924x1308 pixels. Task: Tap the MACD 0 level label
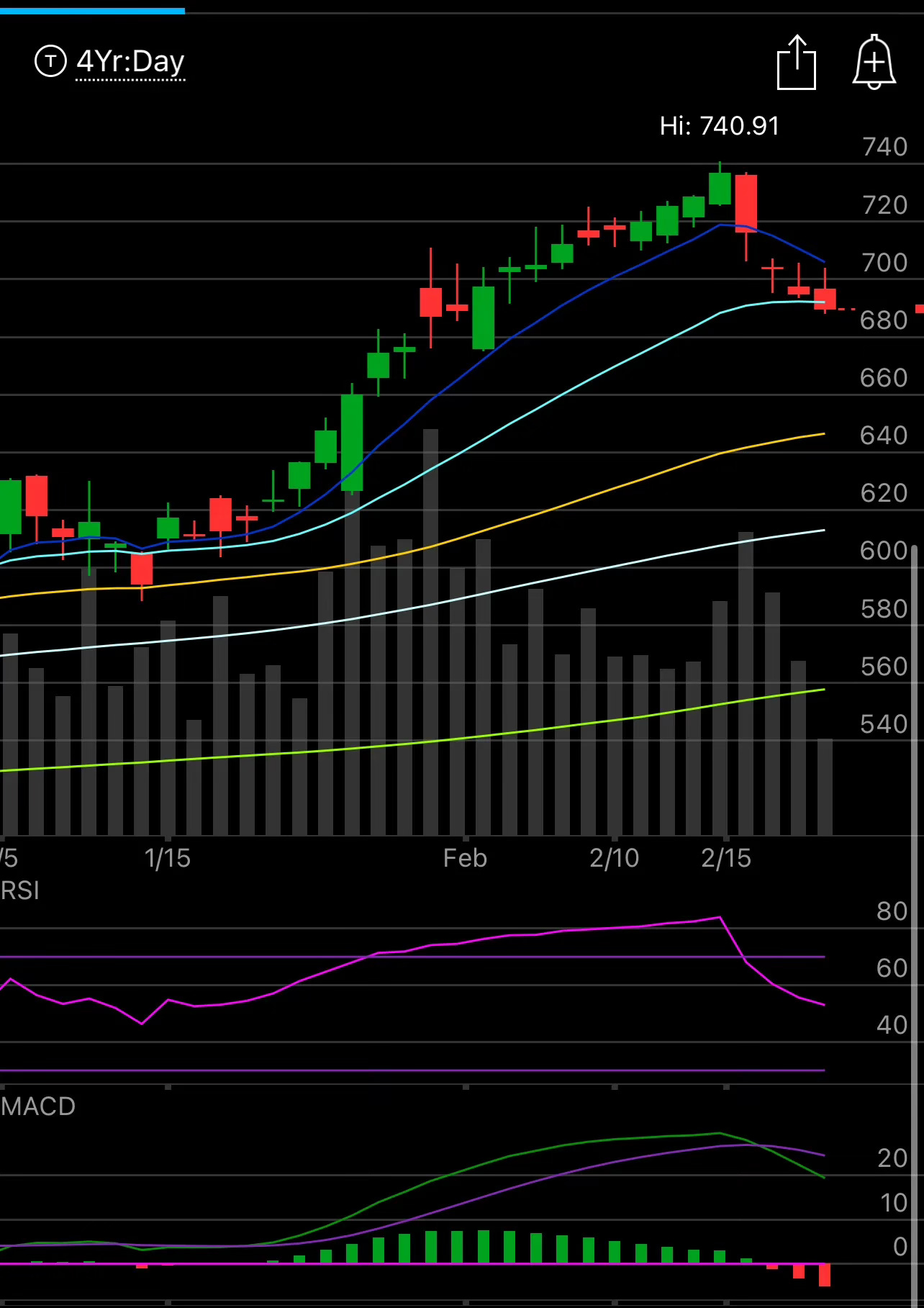point(900,1247)
